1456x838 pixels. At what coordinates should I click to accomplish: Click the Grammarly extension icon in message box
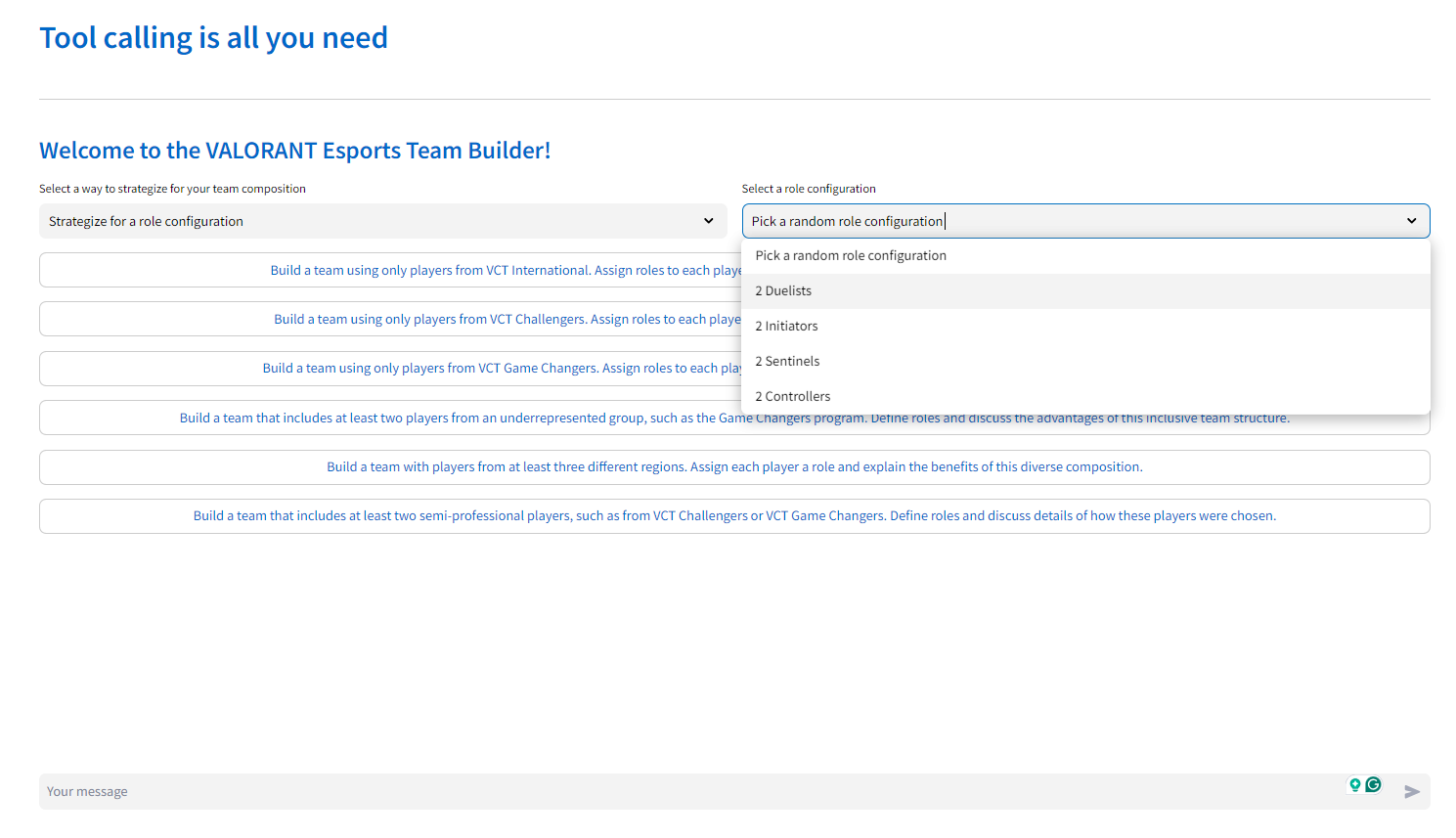pos(1374,784)
